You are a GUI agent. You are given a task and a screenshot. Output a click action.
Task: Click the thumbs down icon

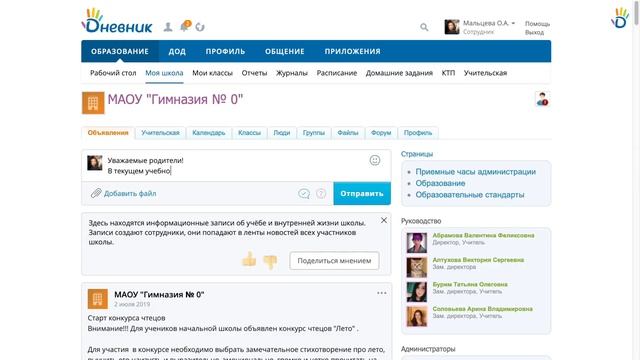[270, 262]
